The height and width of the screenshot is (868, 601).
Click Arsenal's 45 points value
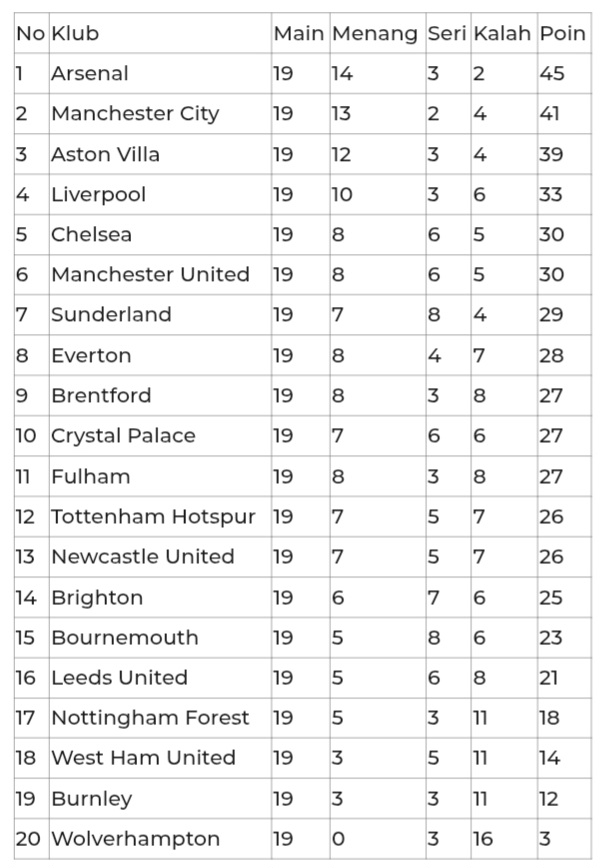(x=552, y=74)
